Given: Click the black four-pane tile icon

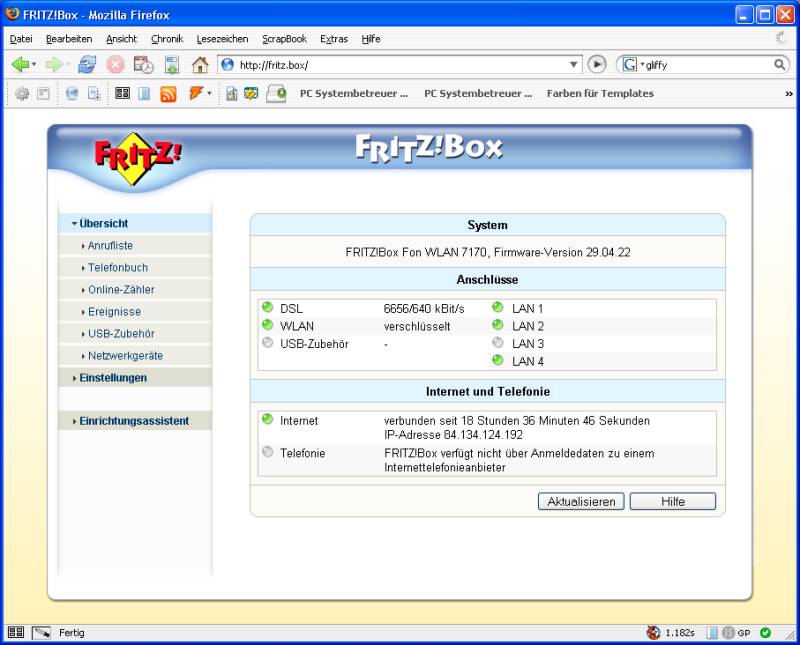Looking at the screenshot, I should click(122, 93).
